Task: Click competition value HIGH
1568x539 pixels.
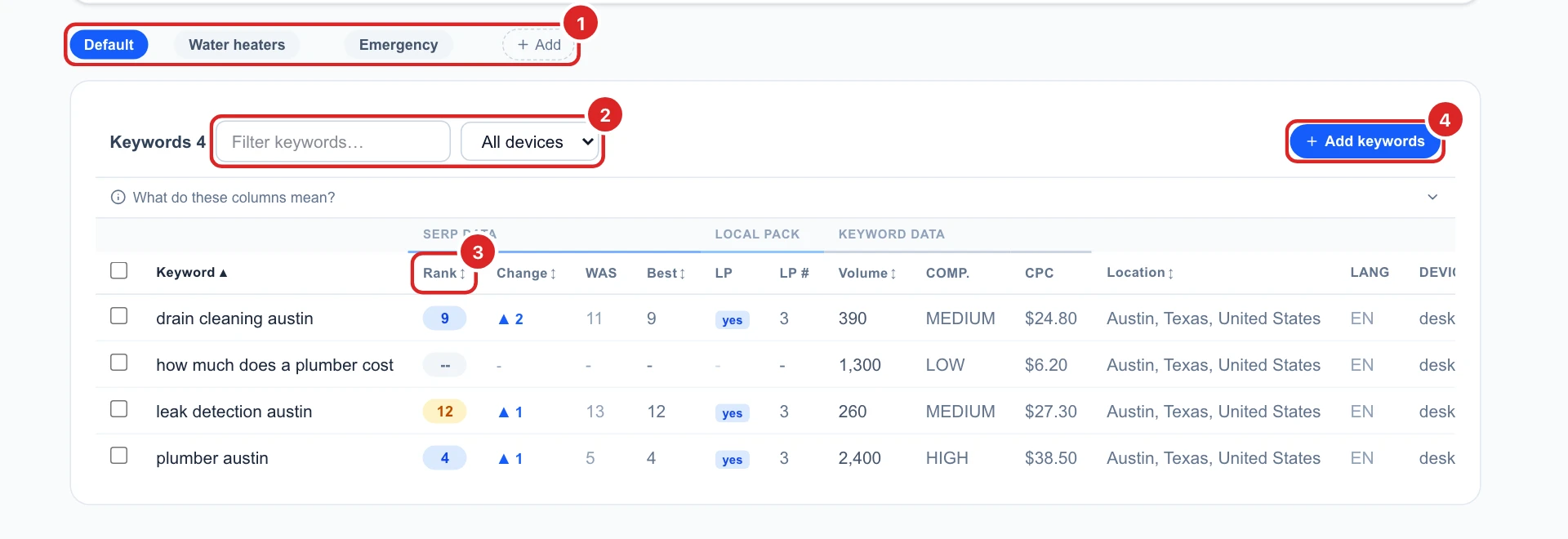Action: pos(947,458)
